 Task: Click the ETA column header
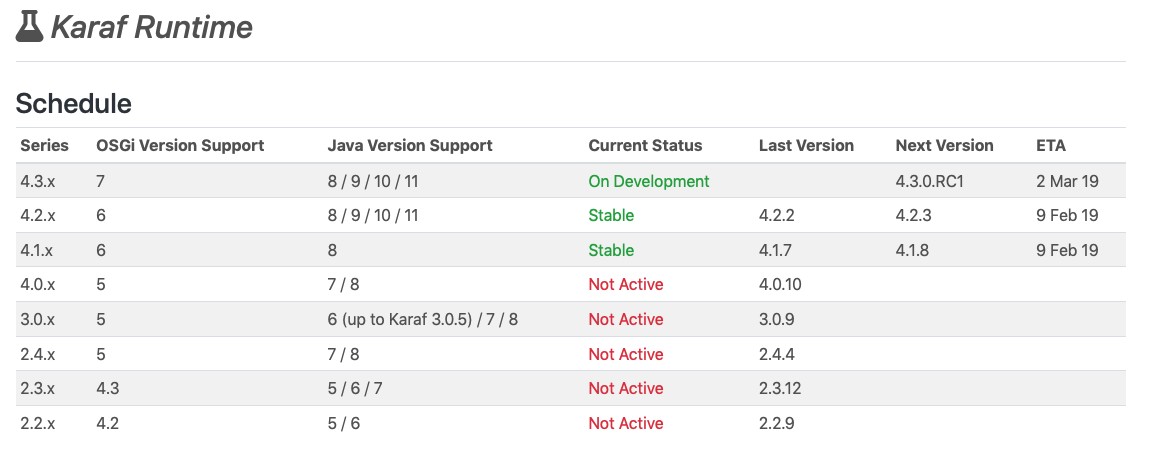[x=1051, y=145]
